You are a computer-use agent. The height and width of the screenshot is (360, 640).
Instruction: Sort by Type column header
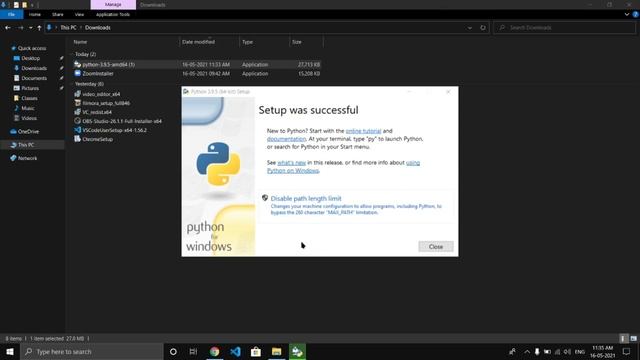tap(247, 42)
